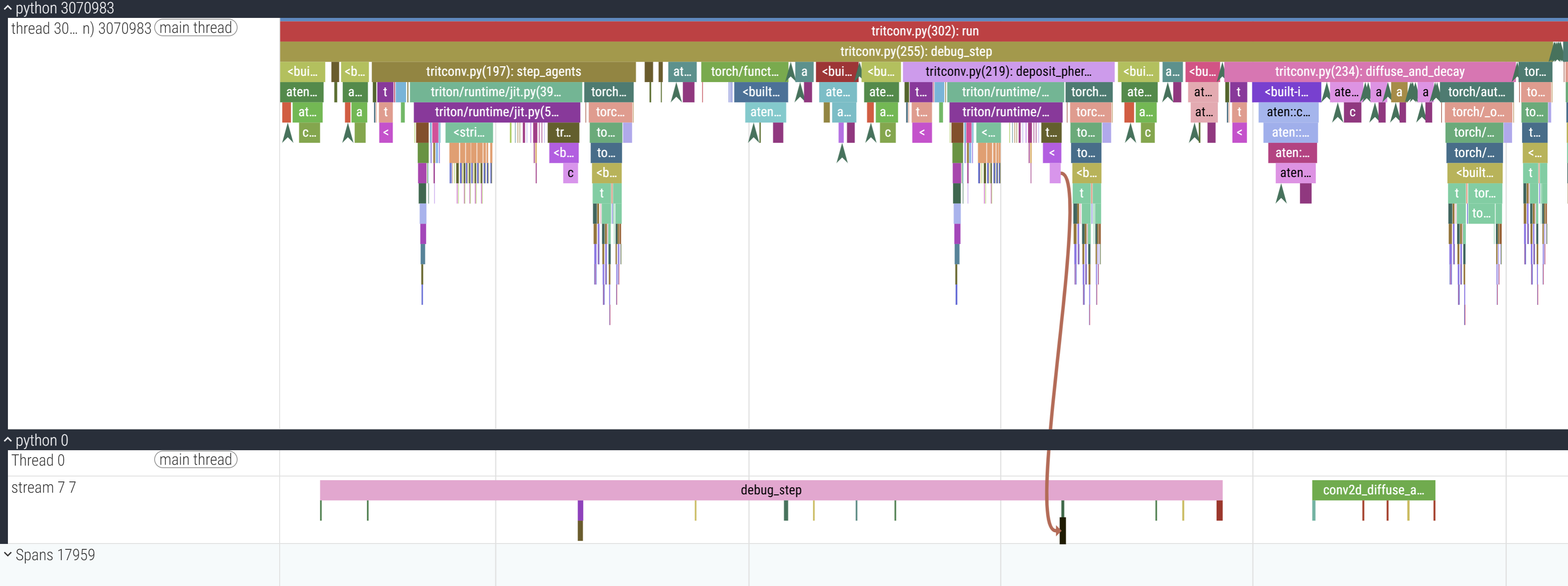The image size is (1568, 586).
Task: Click the <stri… slice under step_agents
Action: point(468,133)
